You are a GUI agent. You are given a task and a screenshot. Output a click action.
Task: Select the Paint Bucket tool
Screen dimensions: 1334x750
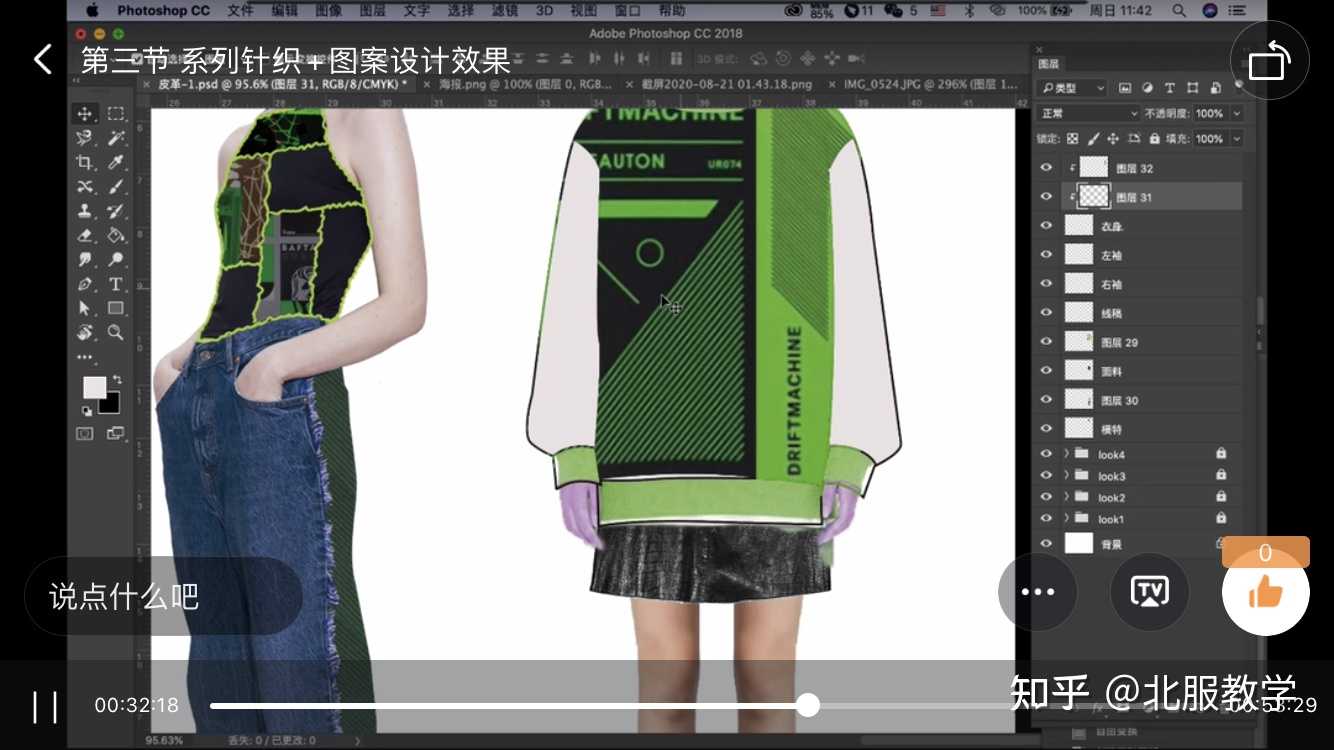pyautogui.click(x=116, y=236)
